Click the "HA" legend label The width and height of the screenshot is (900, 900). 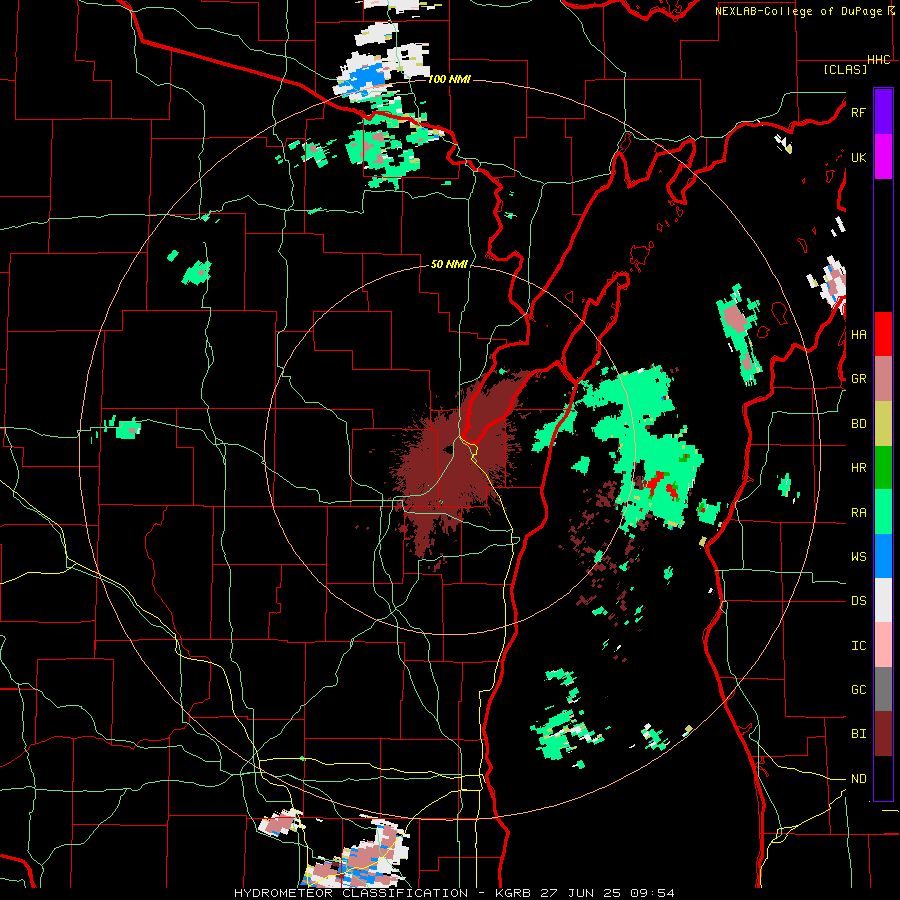pyautogui.click(x=858, y=335)
